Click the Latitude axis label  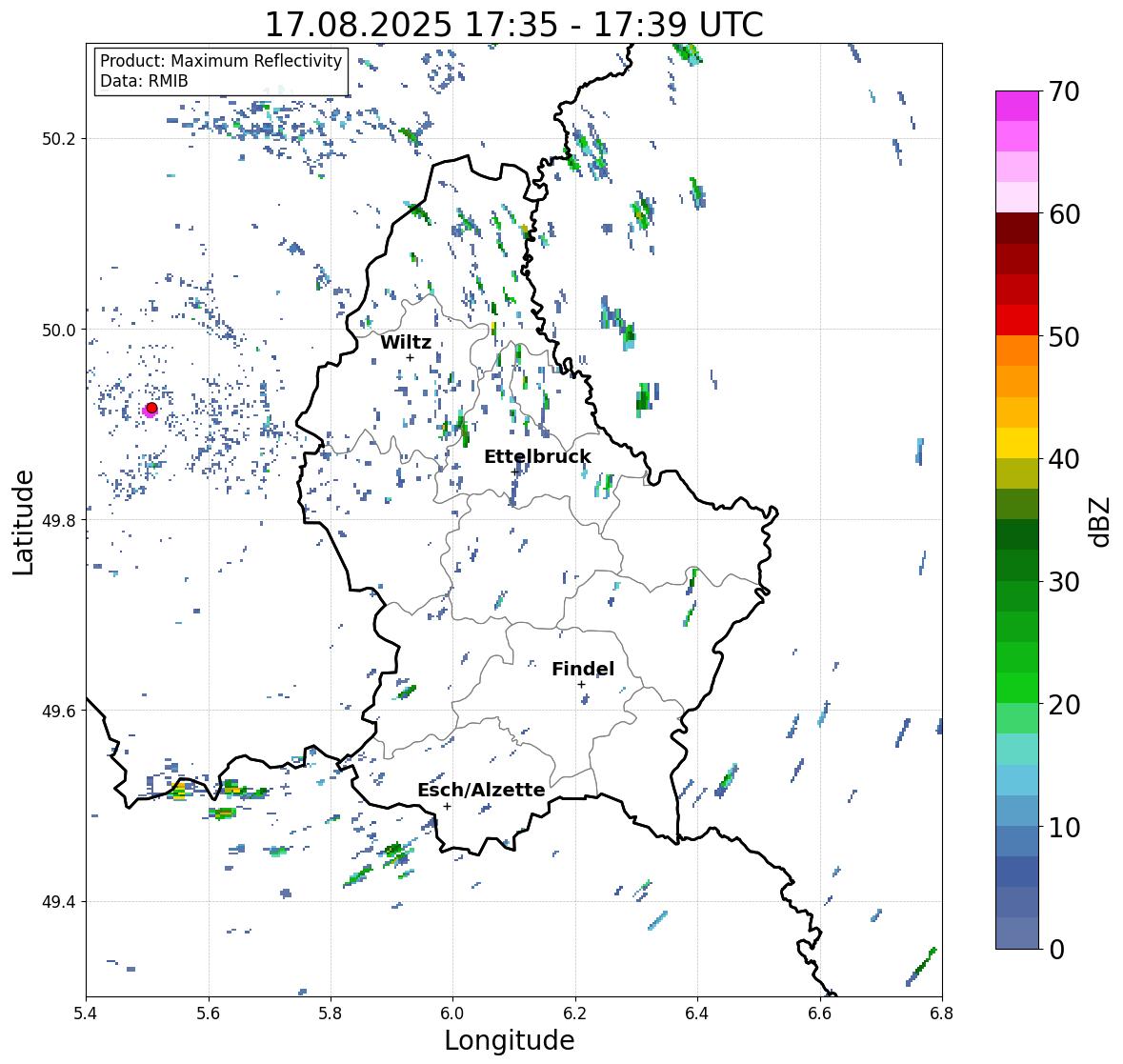pyautogui.click(x=23, y=522)
